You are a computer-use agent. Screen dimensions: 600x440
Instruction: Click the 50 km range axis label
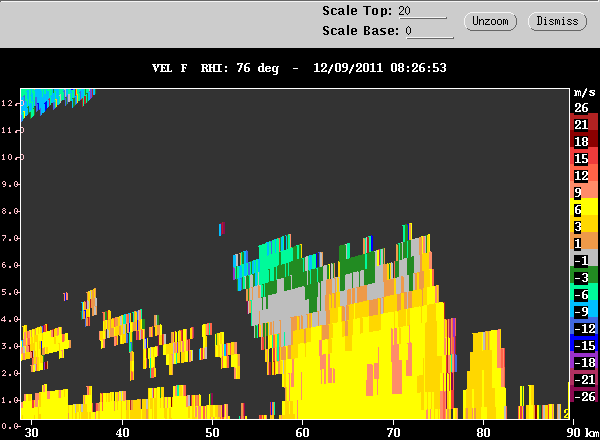(212, 432)
